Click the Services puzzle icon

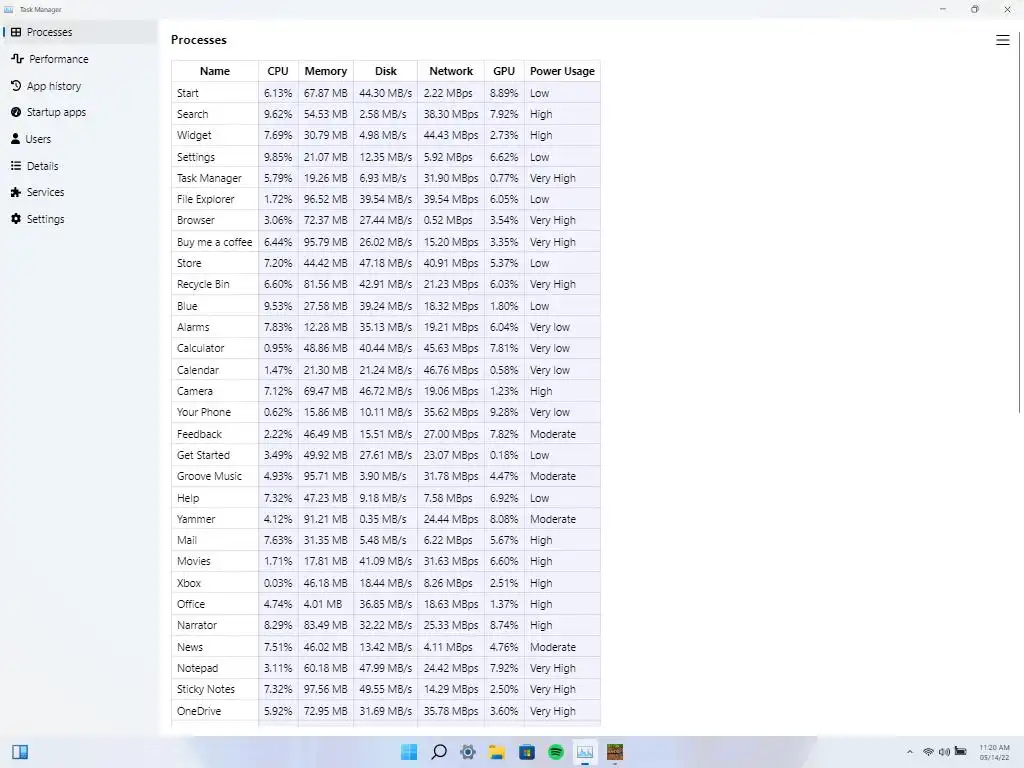click(16, 192)
